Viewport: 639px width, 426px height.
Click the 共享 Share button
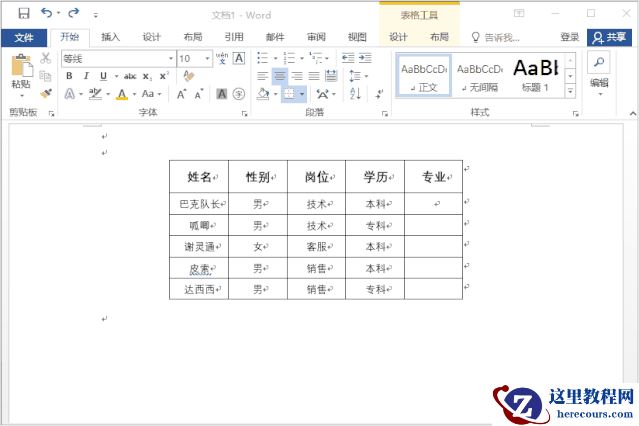pyautogui.click(x=609, y=38)
